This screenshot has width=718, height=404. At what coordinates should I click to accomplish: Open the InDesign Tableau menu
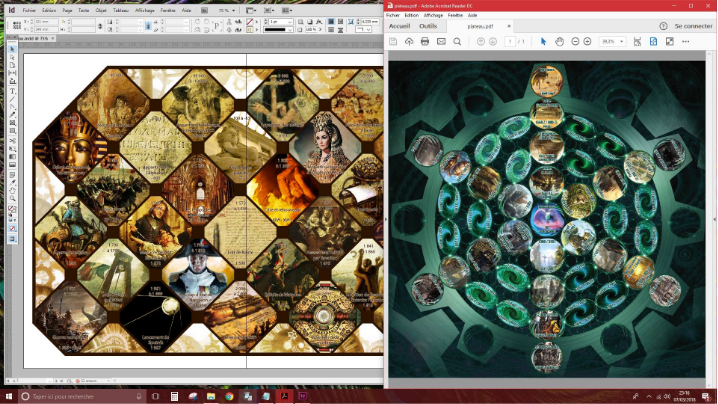121,10
